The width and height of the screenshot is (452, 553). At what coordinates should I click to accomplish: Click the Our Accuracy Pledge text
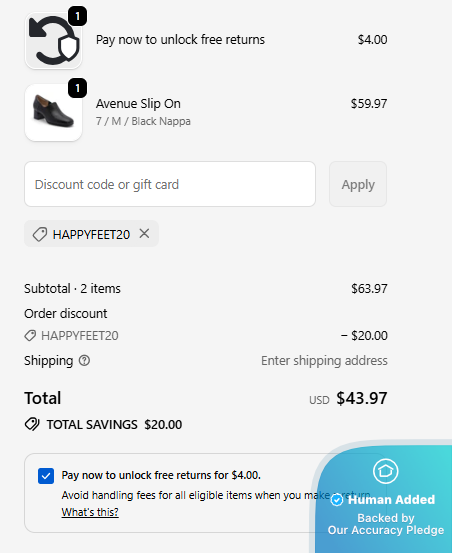pyautogui.click(x=386, y=530)
